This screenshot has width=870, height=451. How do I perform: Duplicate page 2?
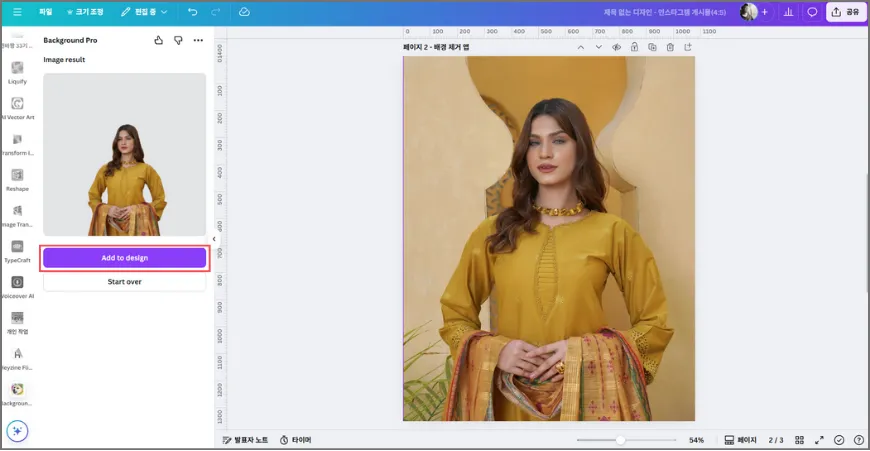pos(652,47)
